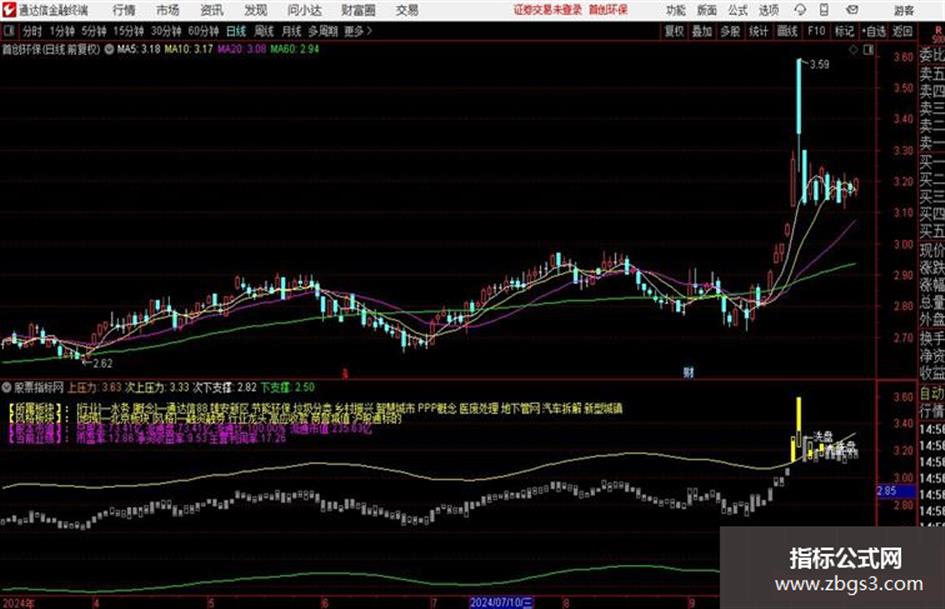Screen dimensions: 945x609
Task: Open the 选项 menu
Action: (769, 10)
